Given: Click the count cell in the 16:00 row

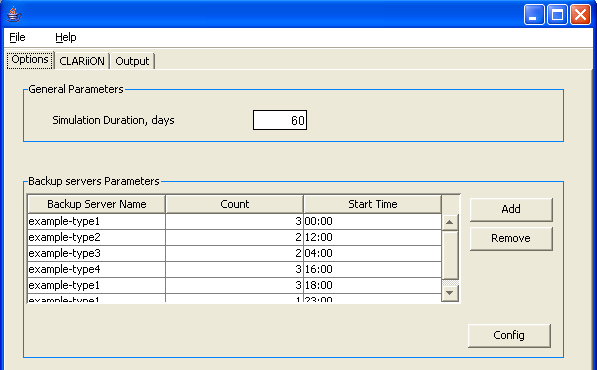Looking at the screenshot, I should pyautogui.click(x=235, y=269).
